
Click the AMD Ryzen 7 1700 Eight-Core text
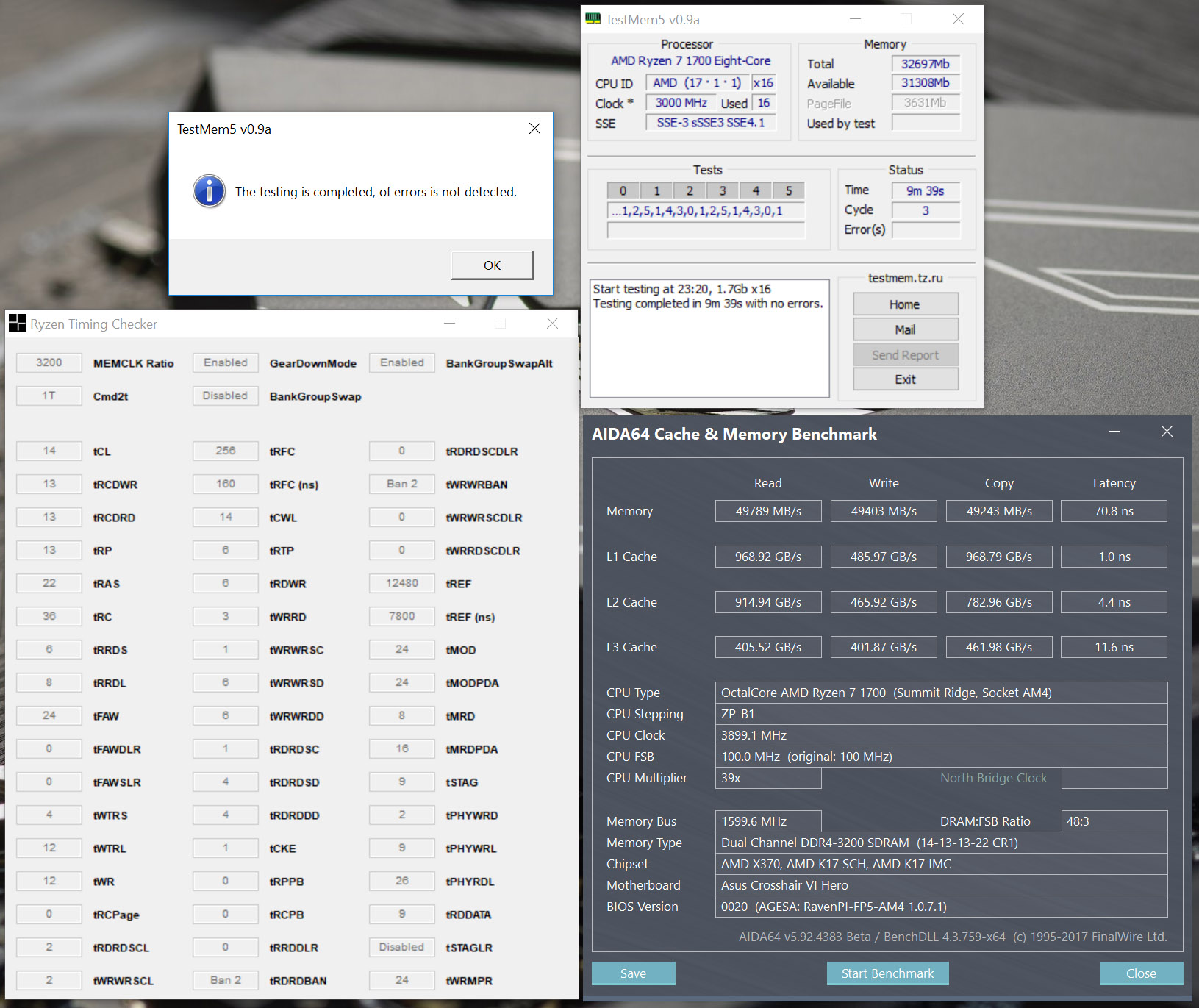(691, 61)
